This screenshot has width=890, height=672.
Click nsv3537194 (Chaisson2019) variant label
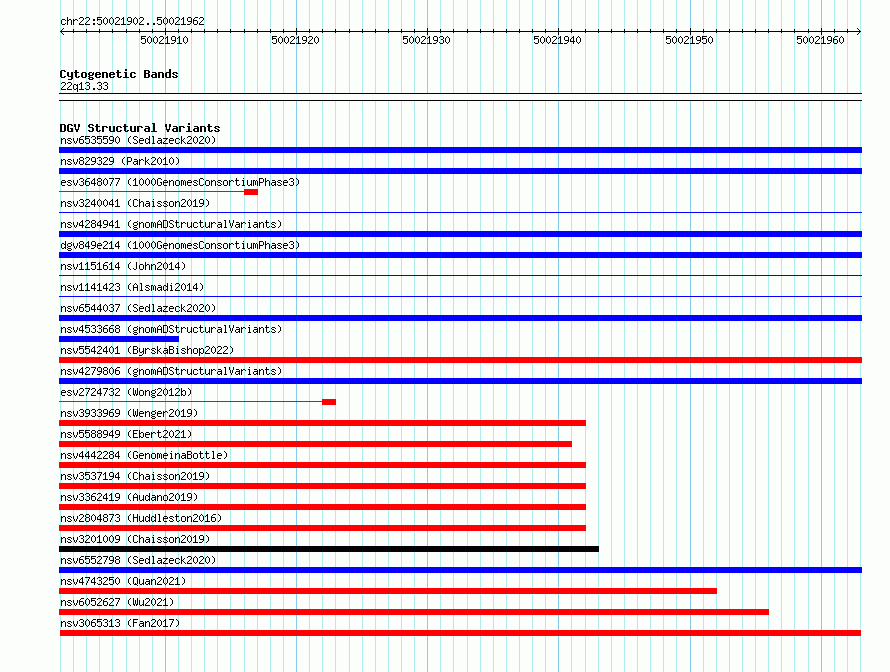(x=135, y=476)
